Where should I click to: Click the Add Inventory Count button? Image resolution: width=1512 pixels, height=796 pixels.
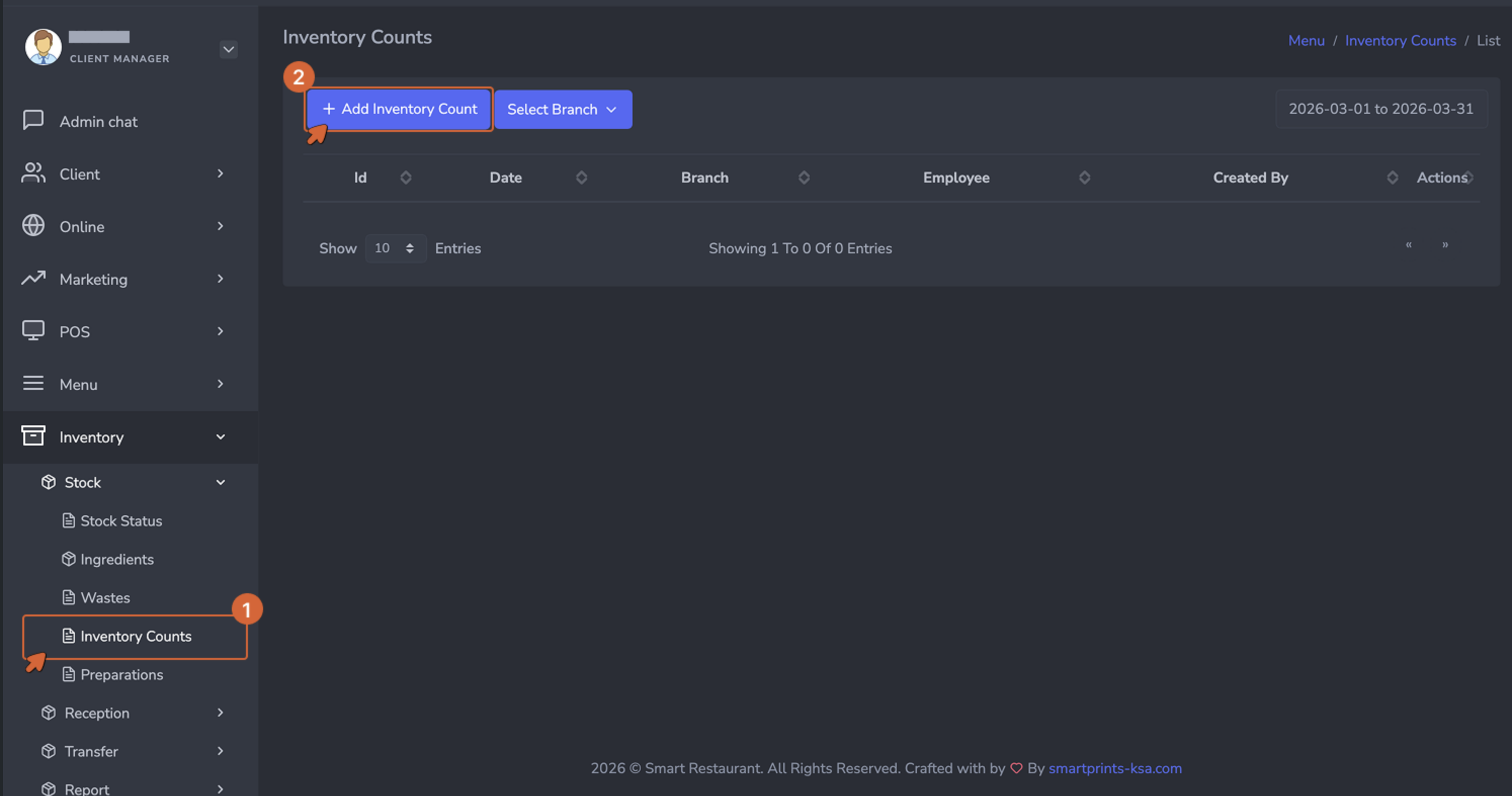pos(399,109)
